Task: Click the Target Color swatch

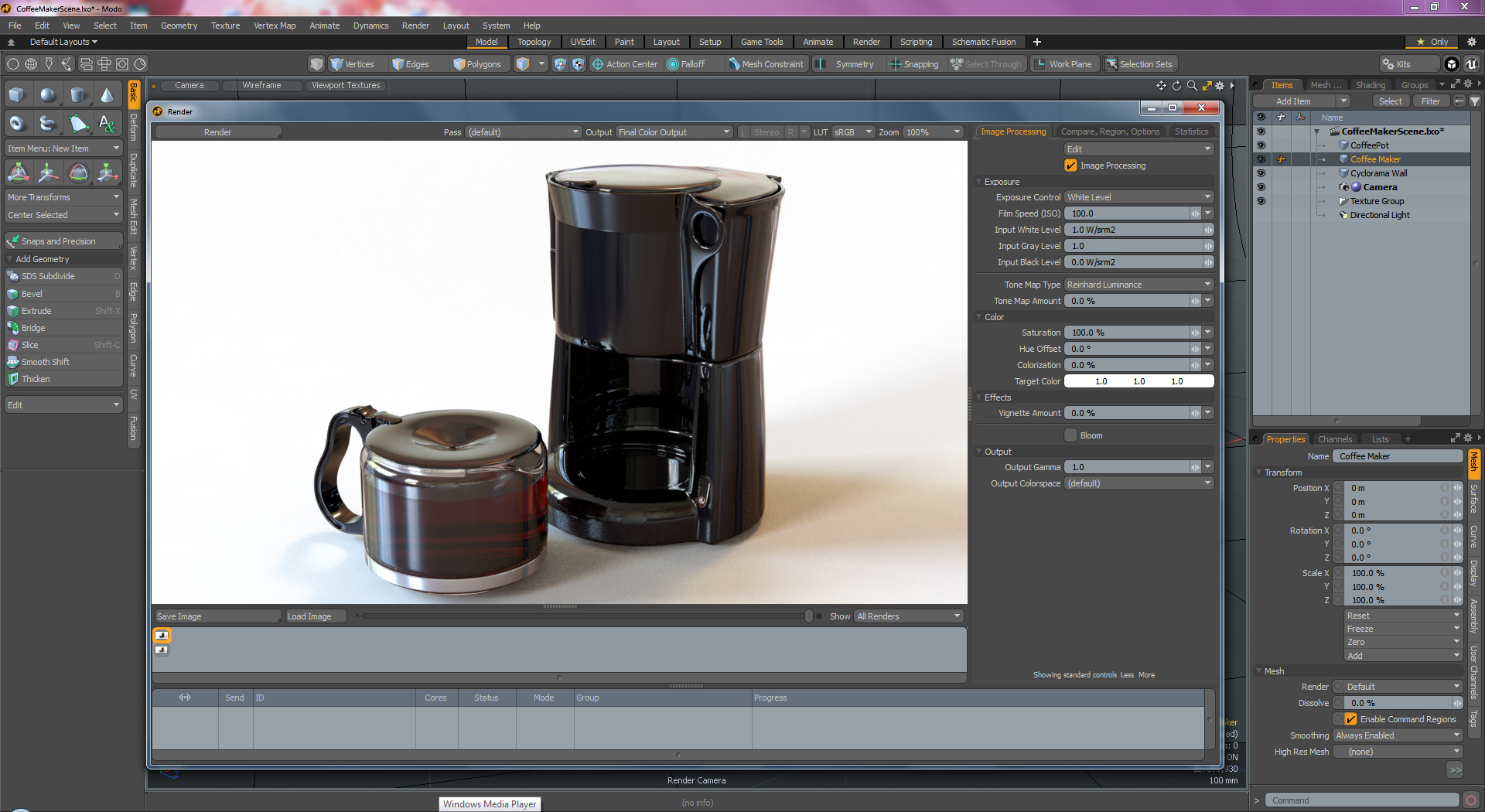Action: (x=1138, y=381)
